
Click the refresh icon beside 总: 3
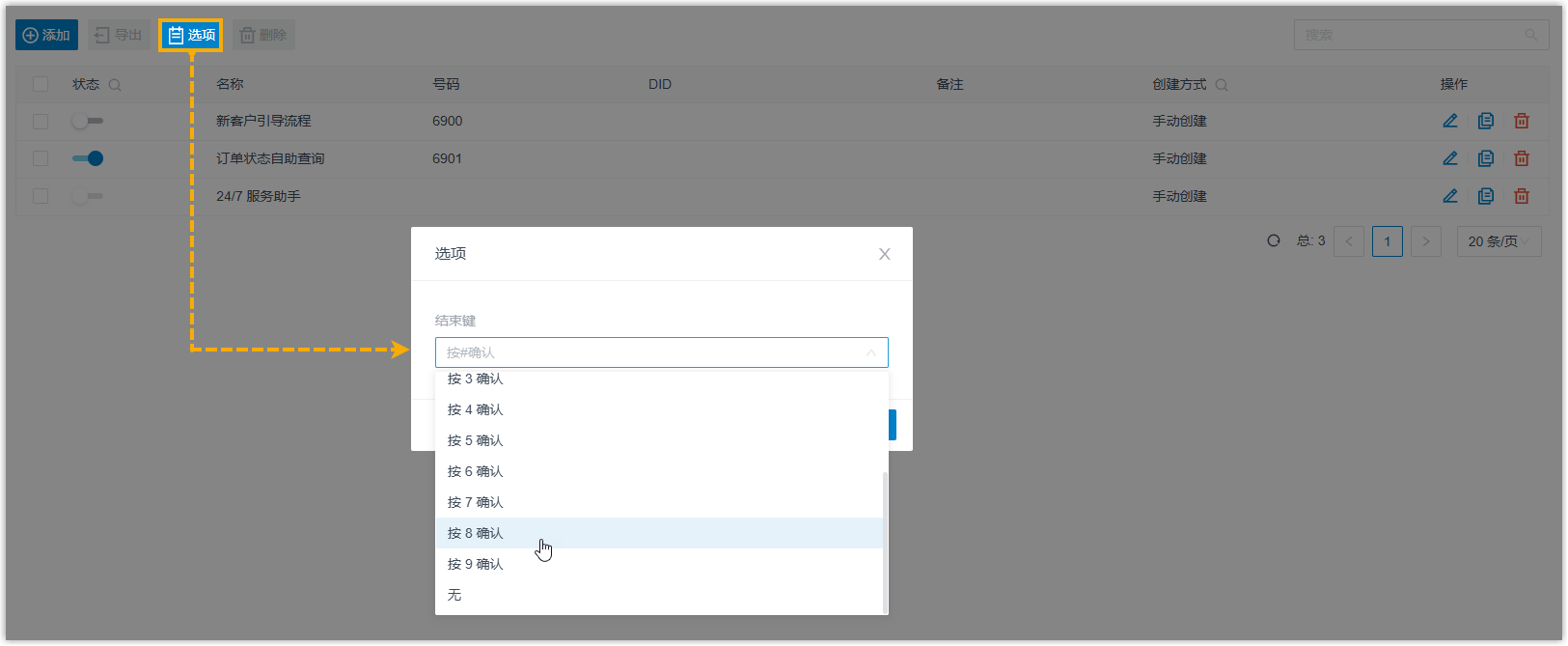[x=1273, y=240]
